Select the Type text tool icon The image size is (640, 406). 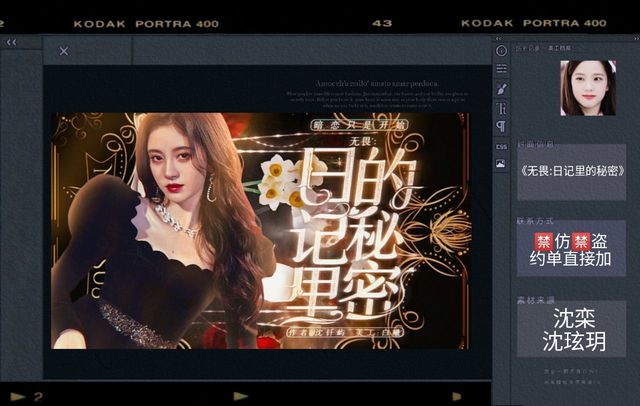point(501,107)
